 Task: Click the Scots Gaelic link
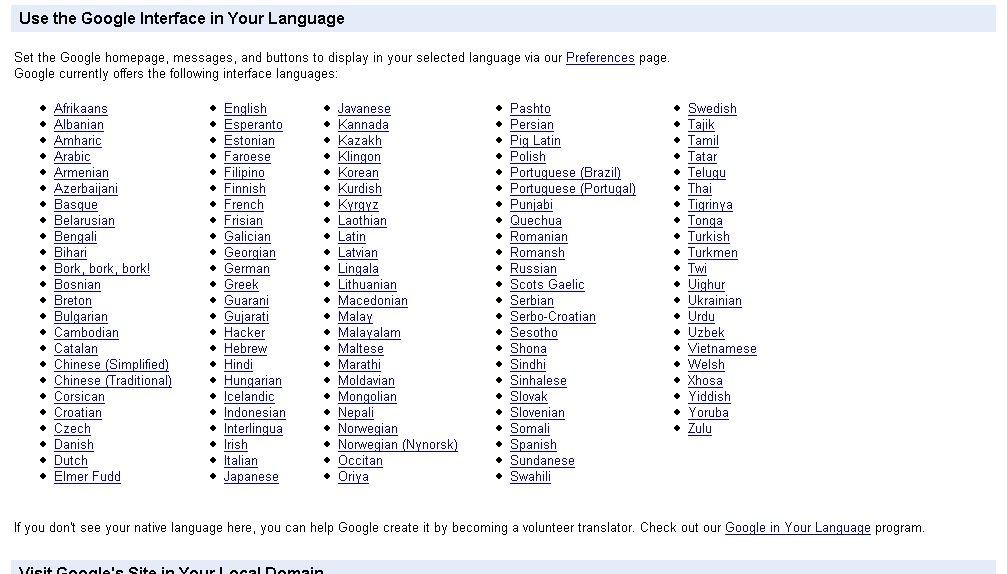[547, 285]
